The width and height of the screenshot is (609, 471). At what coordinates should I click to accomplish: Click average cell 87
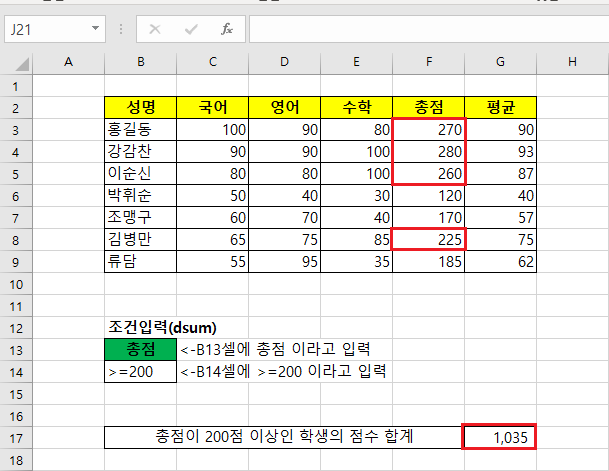click(x=500, y=174)
